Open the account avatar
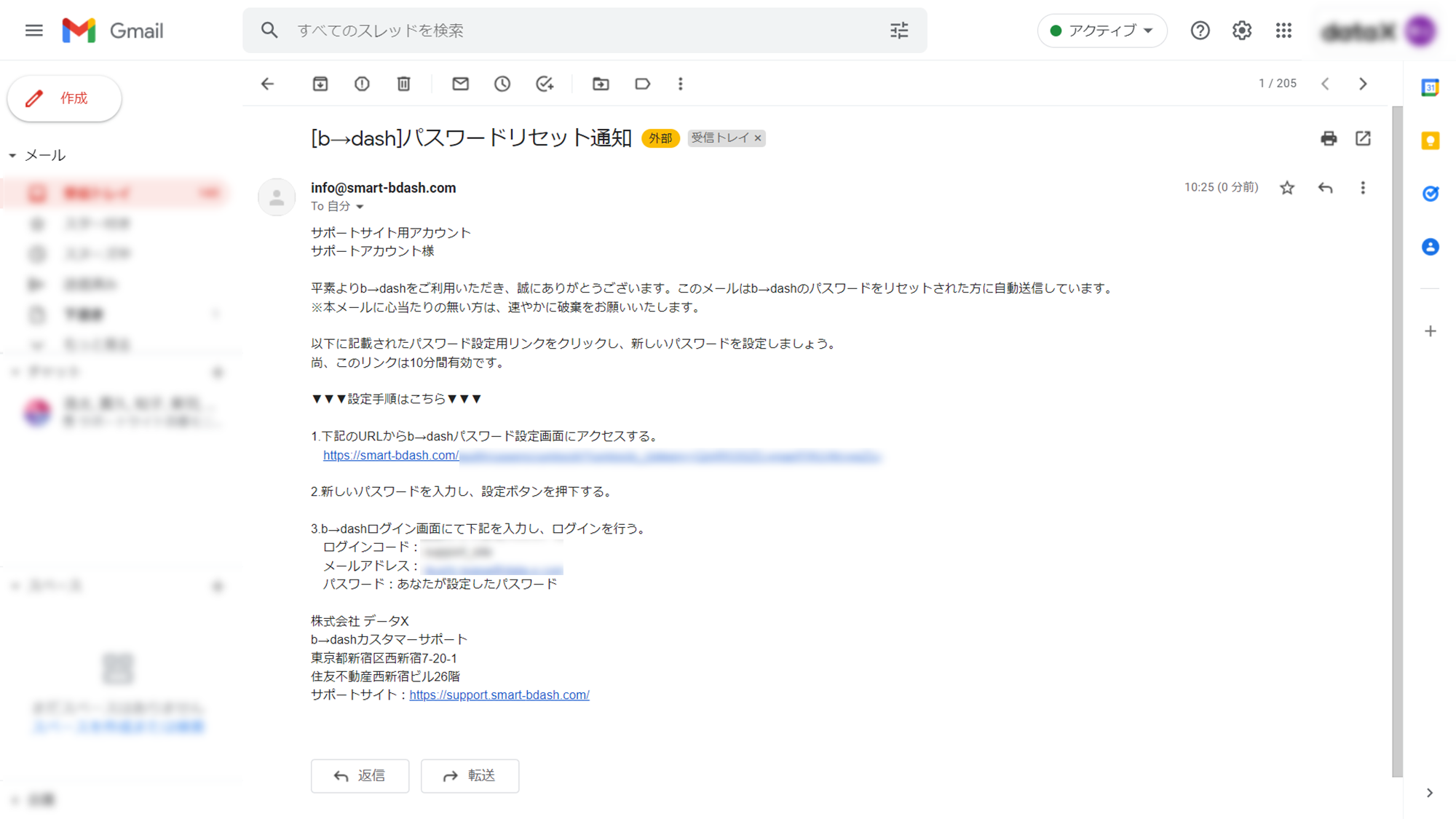This screenshot has width=1456, height=819. 1420,31
